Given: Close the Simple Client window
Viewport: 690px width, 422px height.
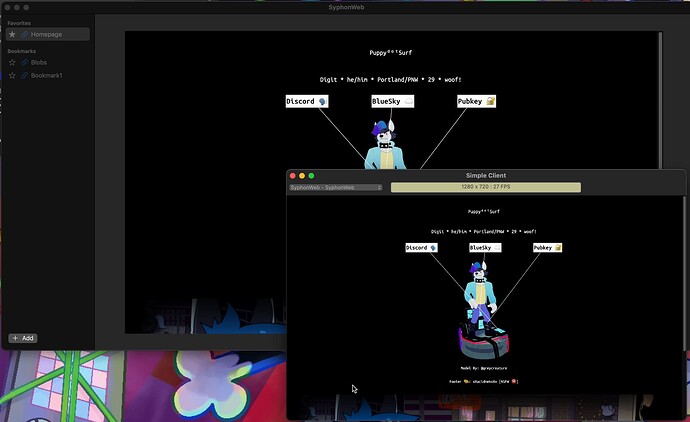Looking at the screenshot, I should (x=293, y=176).
